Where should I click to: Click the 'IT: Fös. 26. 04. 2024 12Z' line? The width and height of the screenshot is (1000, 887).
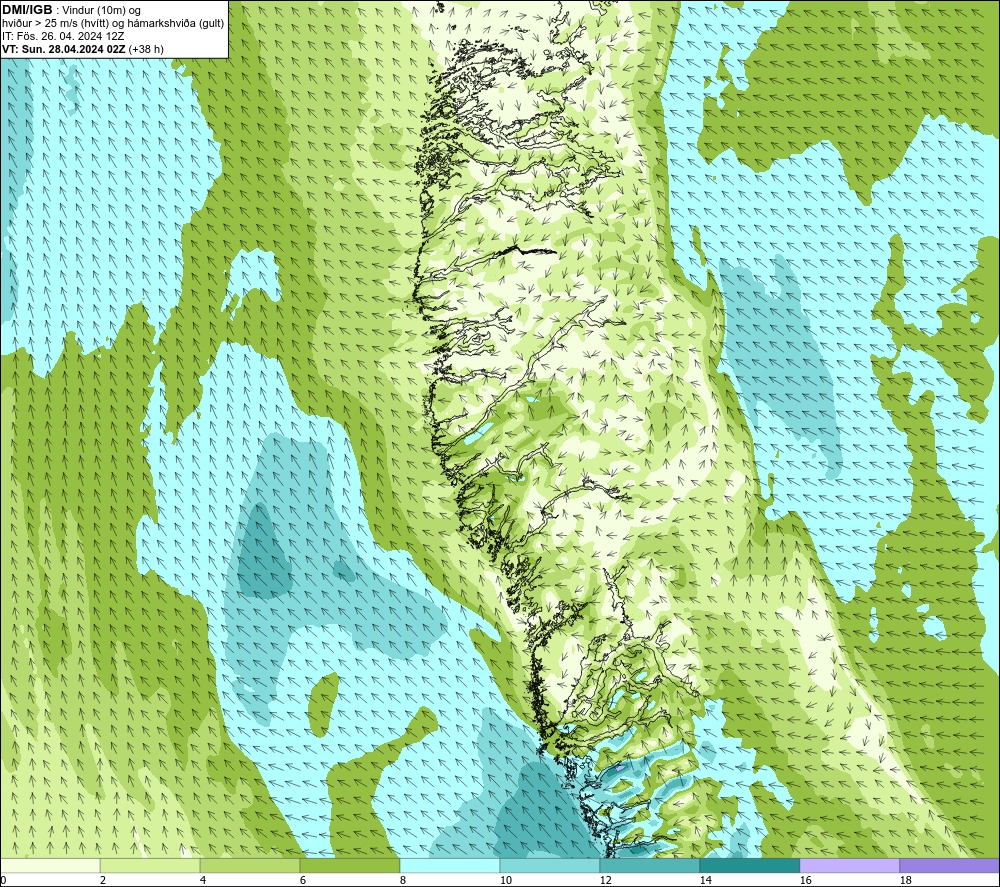point(63,36)
